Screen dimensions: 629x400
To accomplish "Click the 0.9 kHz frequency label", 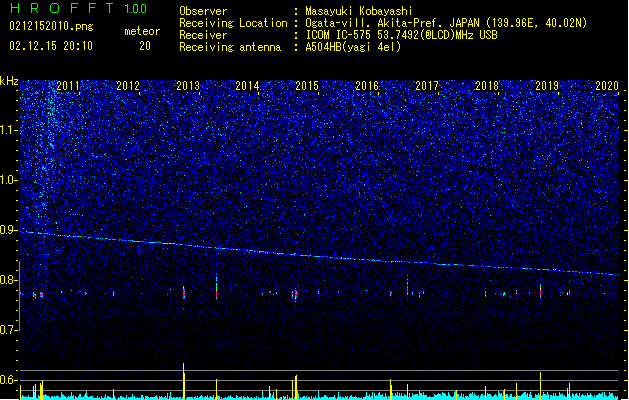I will click(9, 230).
